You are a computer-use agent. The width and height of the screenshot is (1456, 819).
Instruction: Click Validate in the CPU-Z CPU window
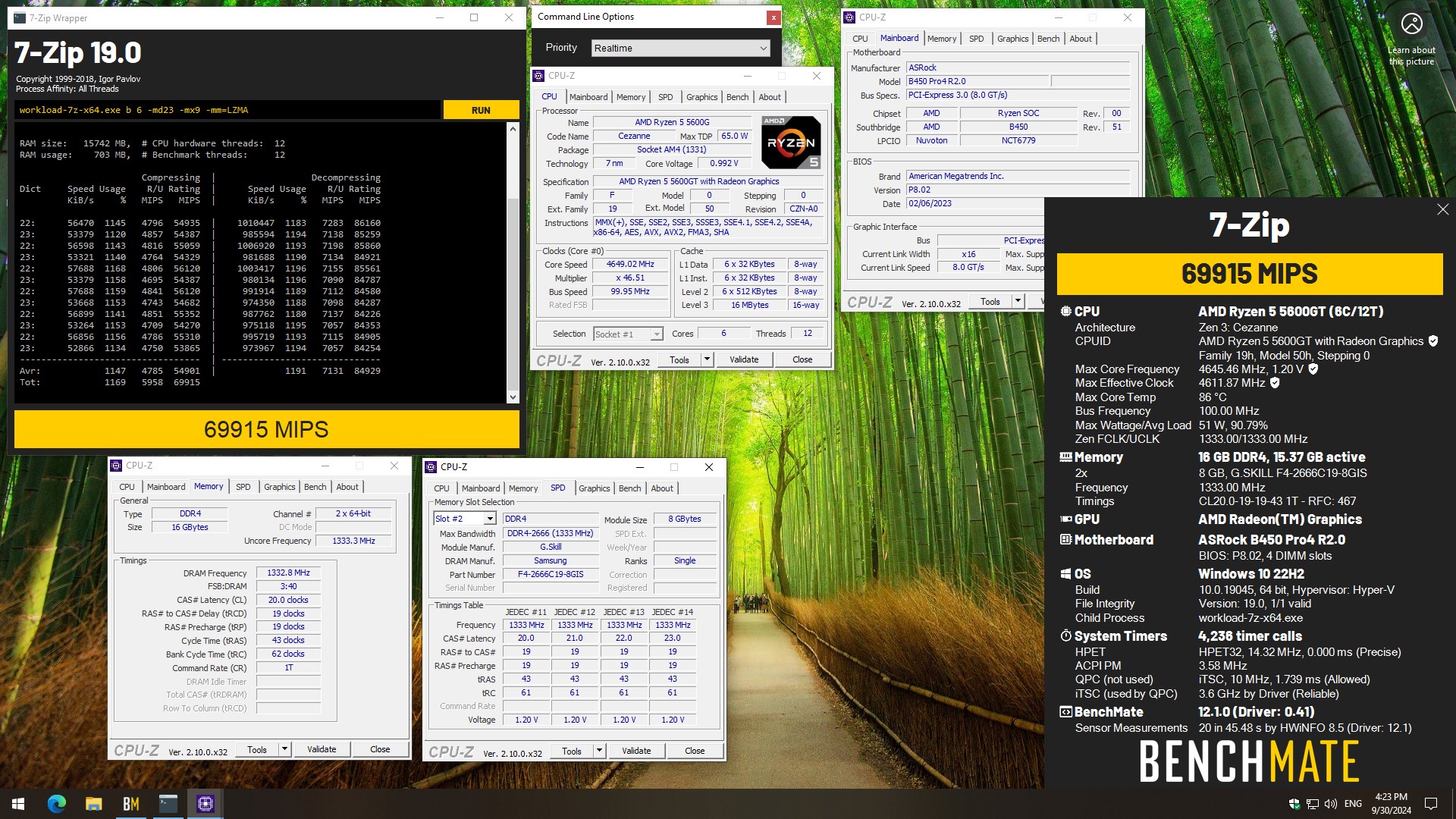click(x=744, y=359)
